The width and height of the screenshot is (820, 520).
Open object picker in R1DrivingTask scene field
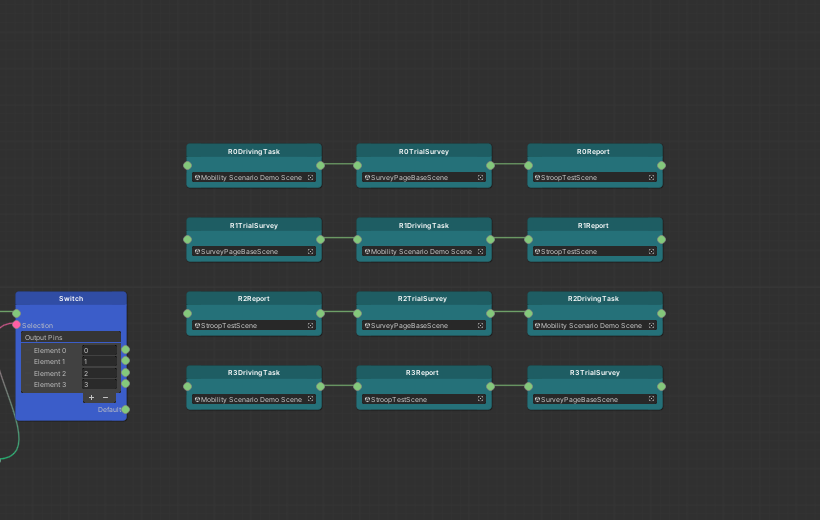tap(481, 252)
